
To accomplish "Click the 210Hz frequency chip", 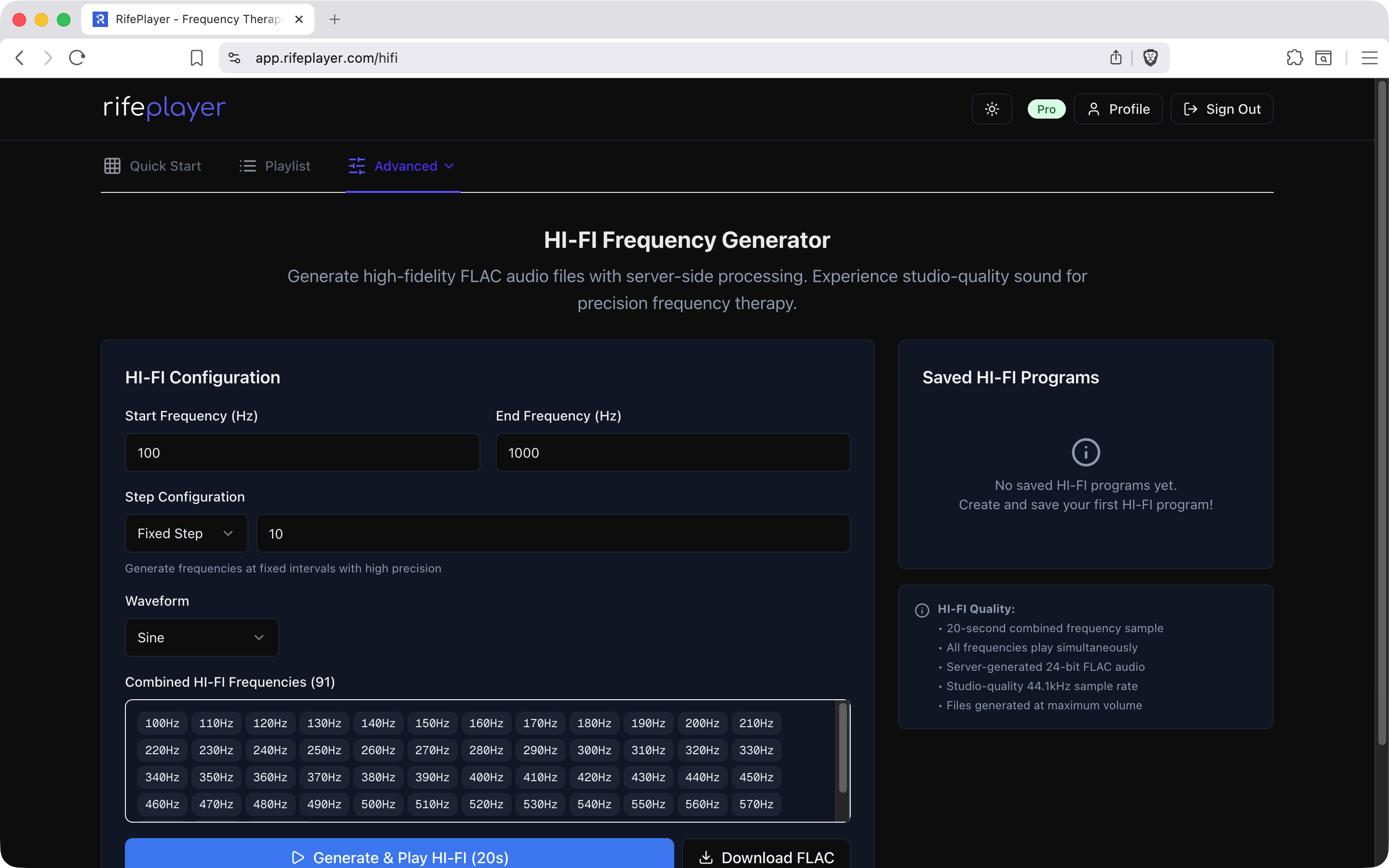I will [x=756, y=723].
